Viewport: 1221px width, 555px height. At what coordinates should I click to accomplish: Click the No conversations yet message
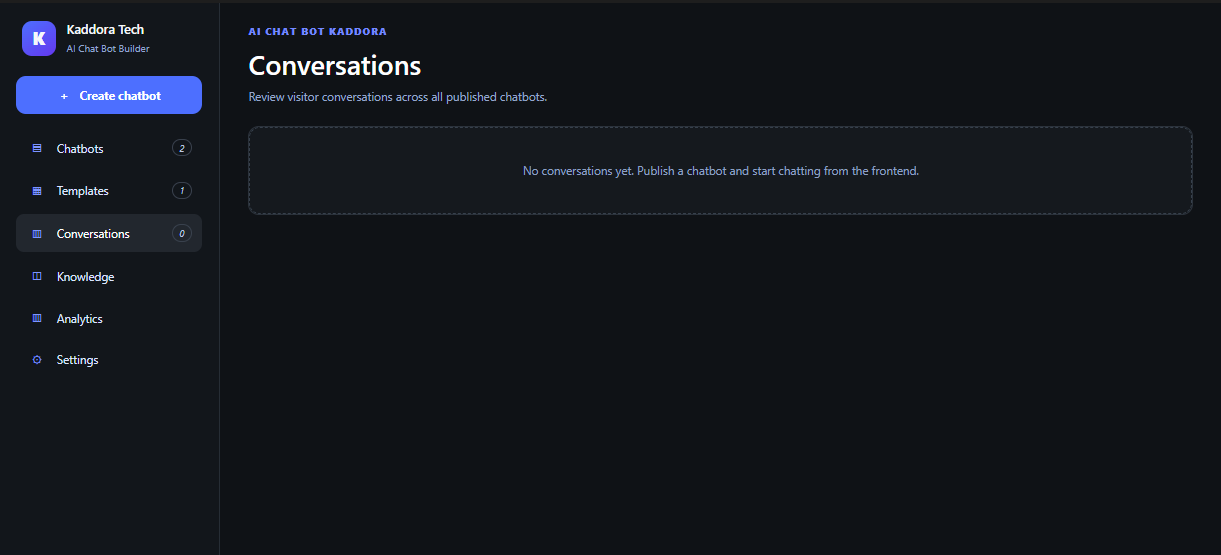click(721, 171)
